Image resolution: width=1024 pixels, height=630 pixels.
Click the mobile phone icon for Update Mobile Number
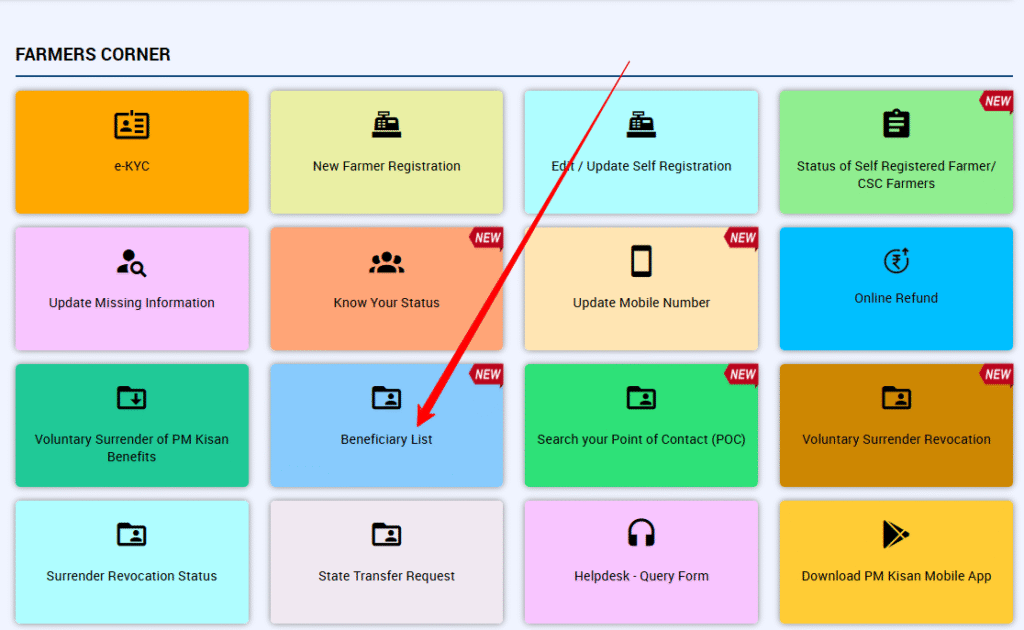[x=641, y=262]
